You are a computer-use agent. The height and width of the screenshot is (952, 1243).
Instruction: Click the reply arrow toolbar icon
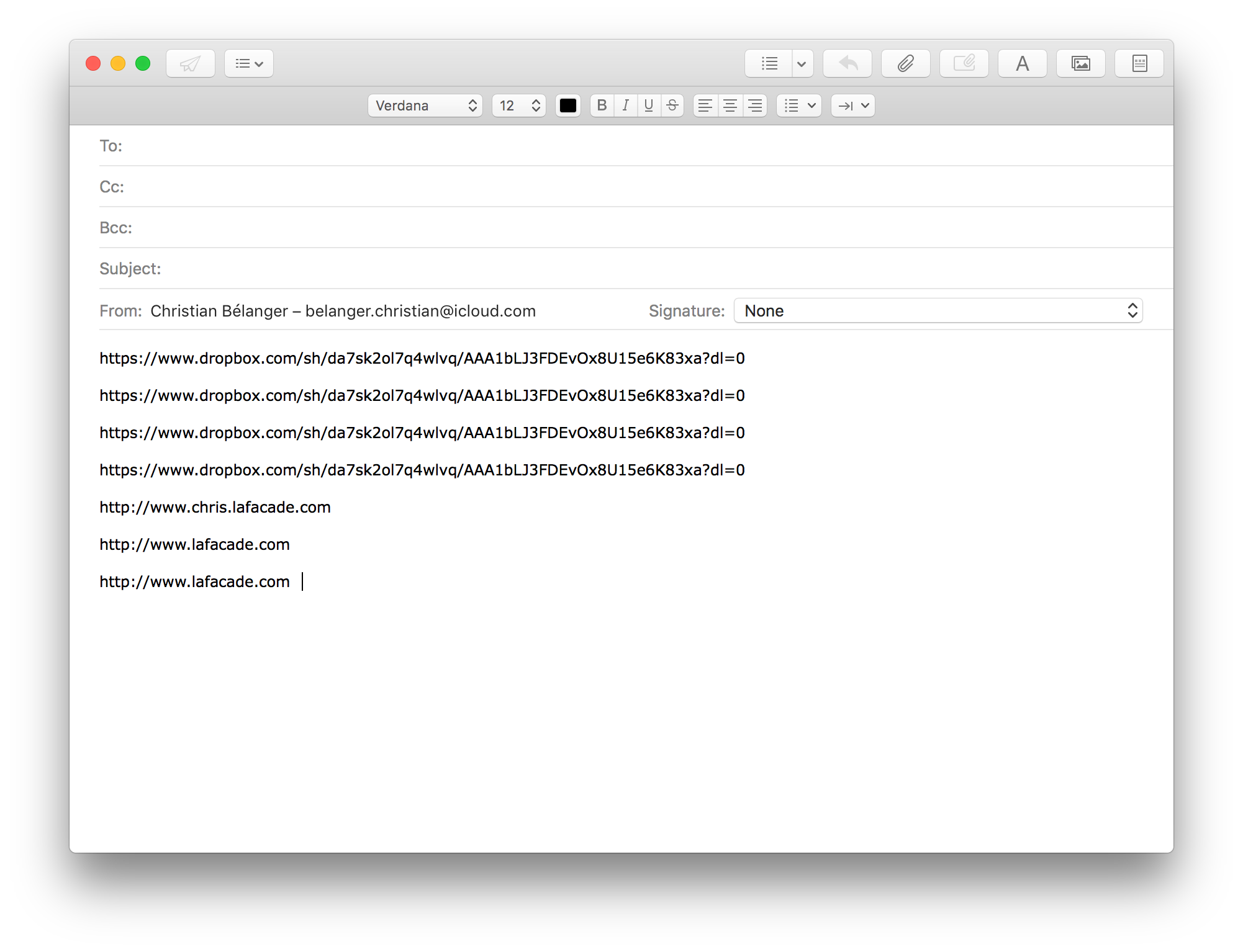coord(847,63)
